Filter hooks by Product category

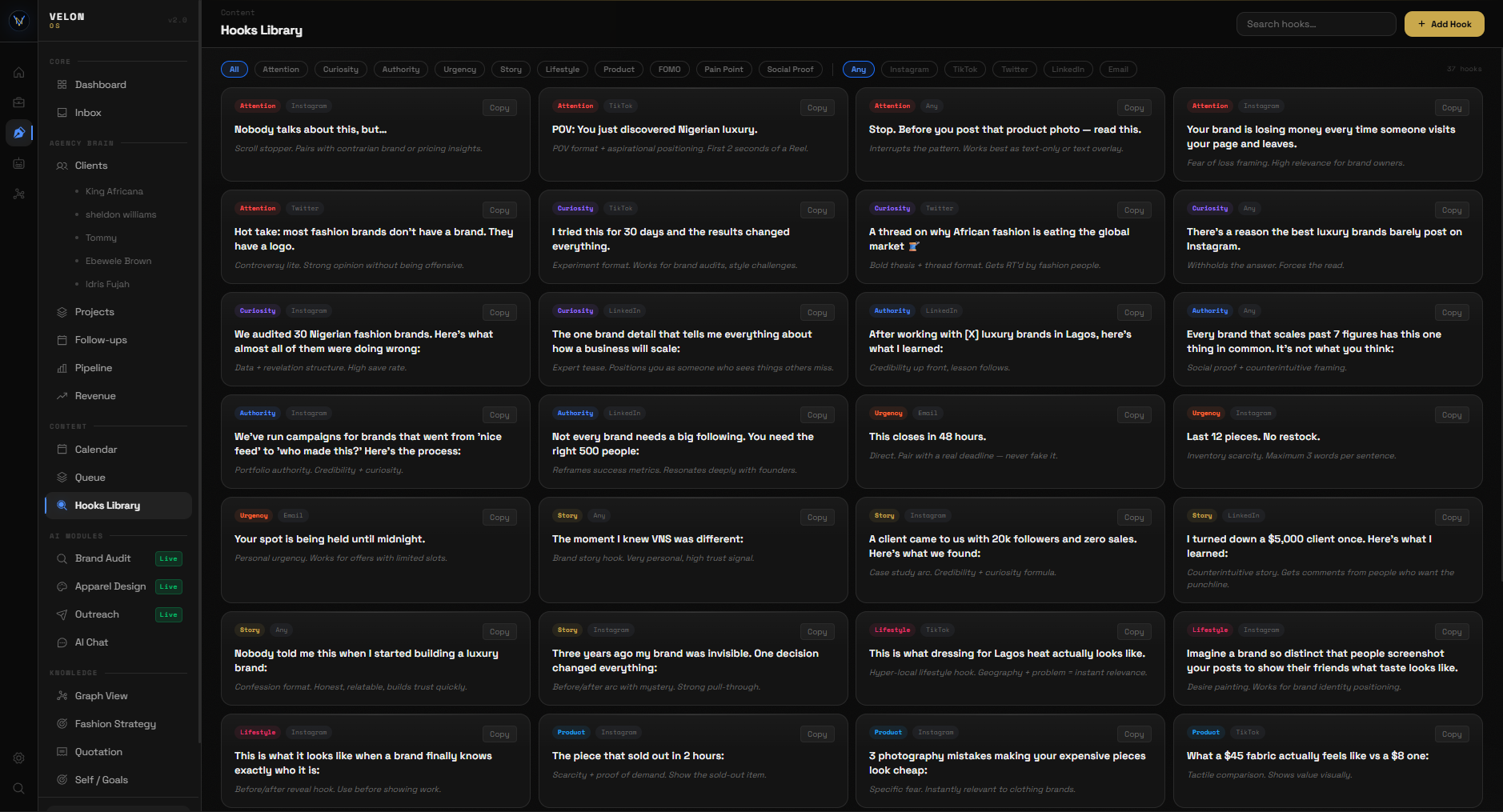pos(619,70)
